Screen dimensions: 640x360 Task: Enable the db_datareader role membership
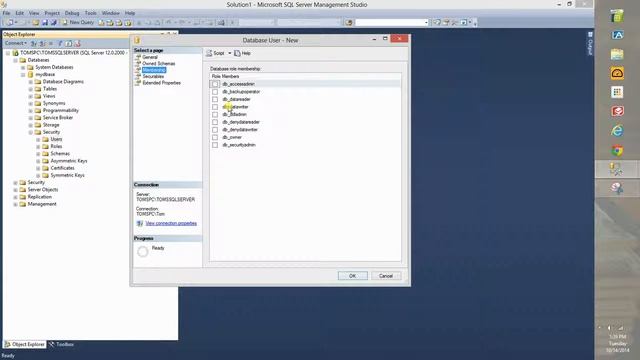[215, 99]
